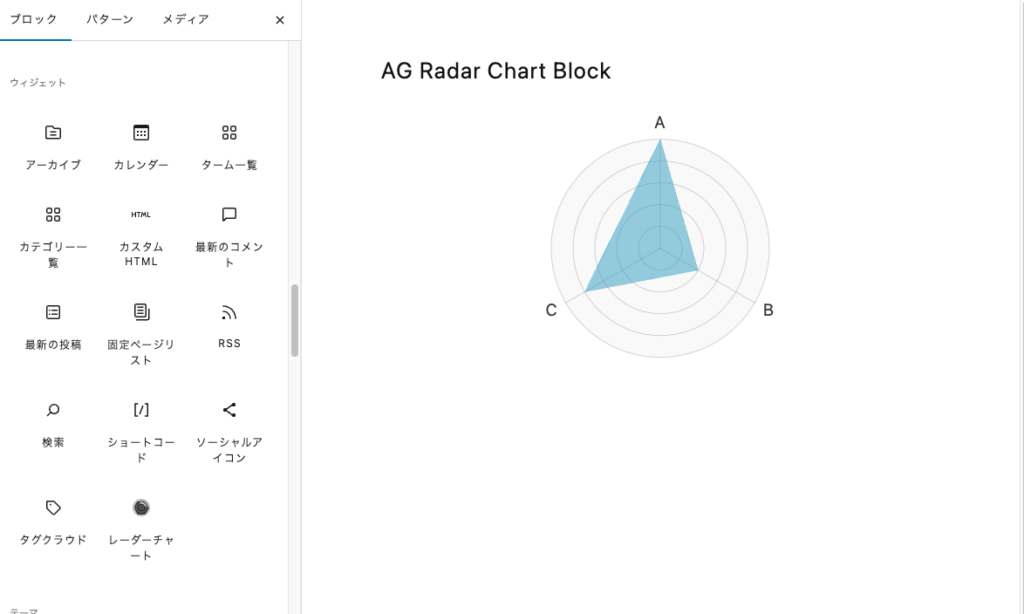Open the Patterns (パターン) tab
Image resolution: width=1024 pixels, height=614 pixels.
(x=109, y=20)
